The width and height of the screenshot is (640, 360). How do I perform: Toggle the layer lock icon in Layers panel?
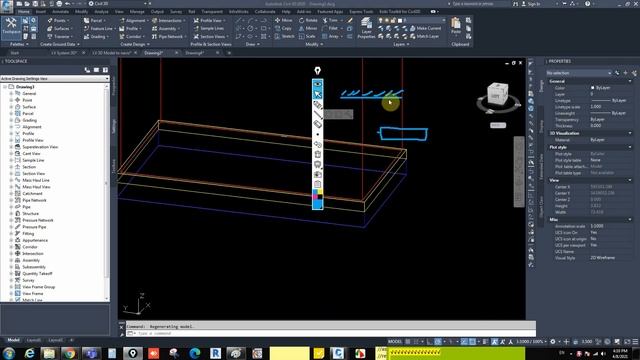pyautogui.click(x=393, y=20)
